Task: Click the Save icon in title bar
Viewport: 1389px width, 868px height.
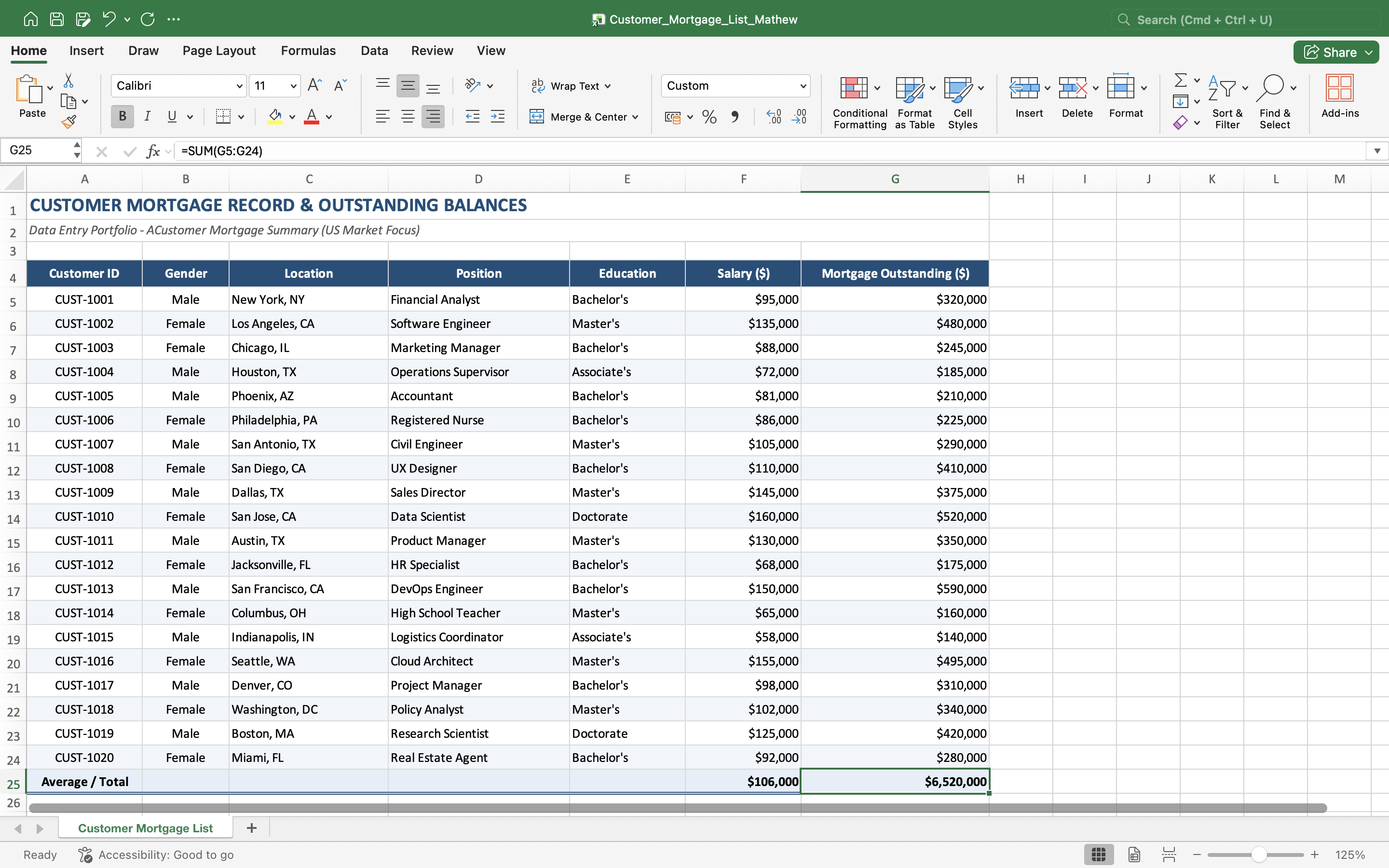Action: (57, 19)
